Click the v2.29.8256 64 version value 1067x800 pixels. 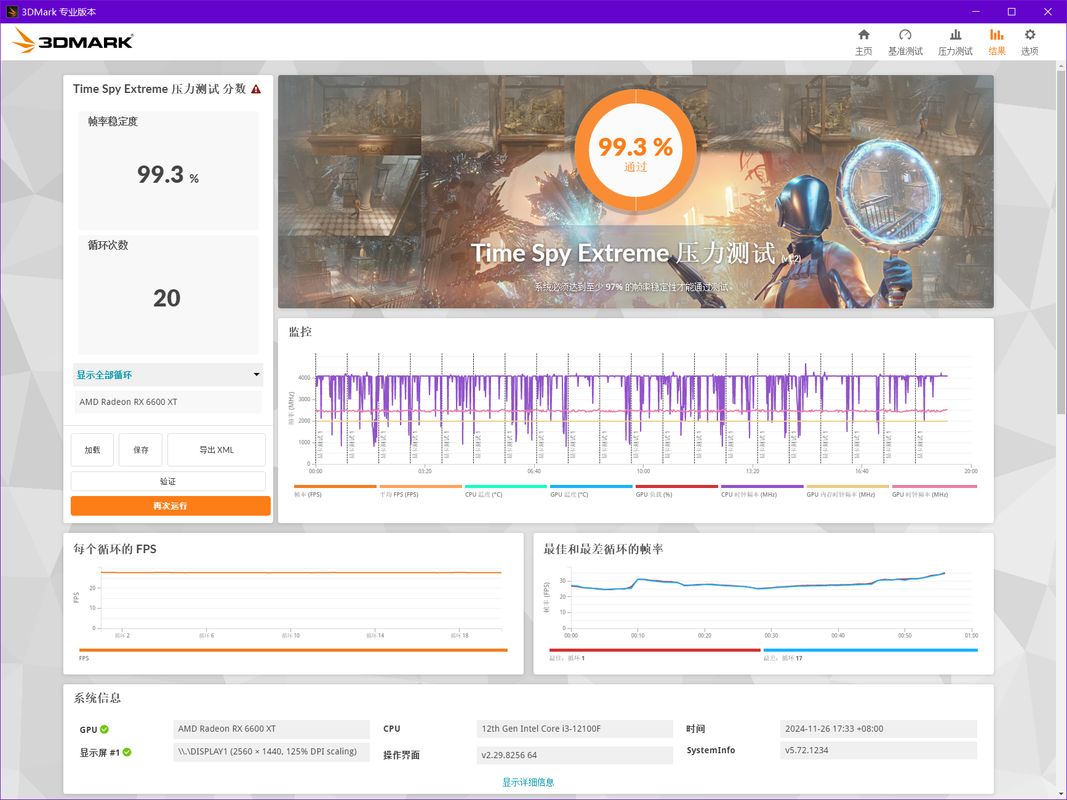point(574,755)
